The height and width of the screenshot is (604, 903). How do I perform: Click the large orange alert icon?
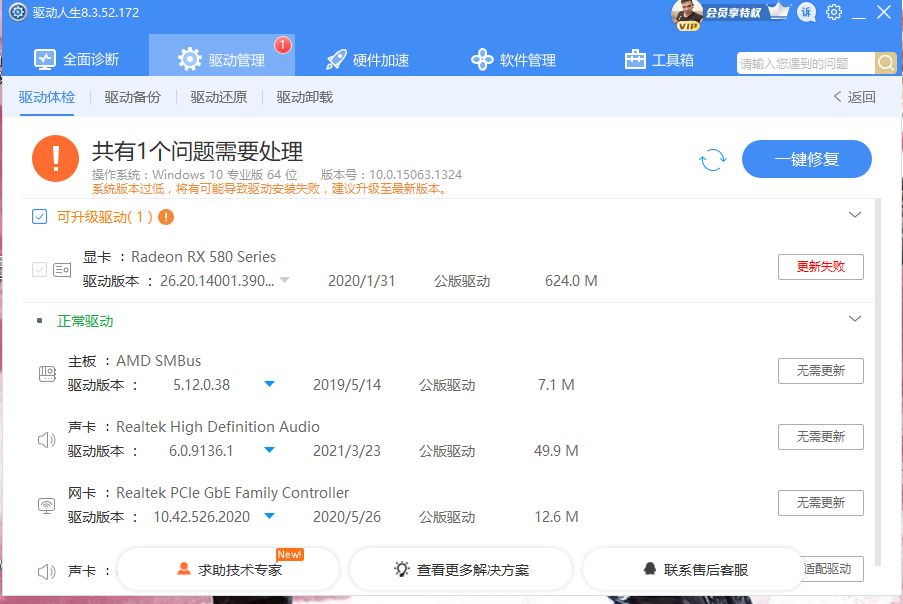point(55,158)
